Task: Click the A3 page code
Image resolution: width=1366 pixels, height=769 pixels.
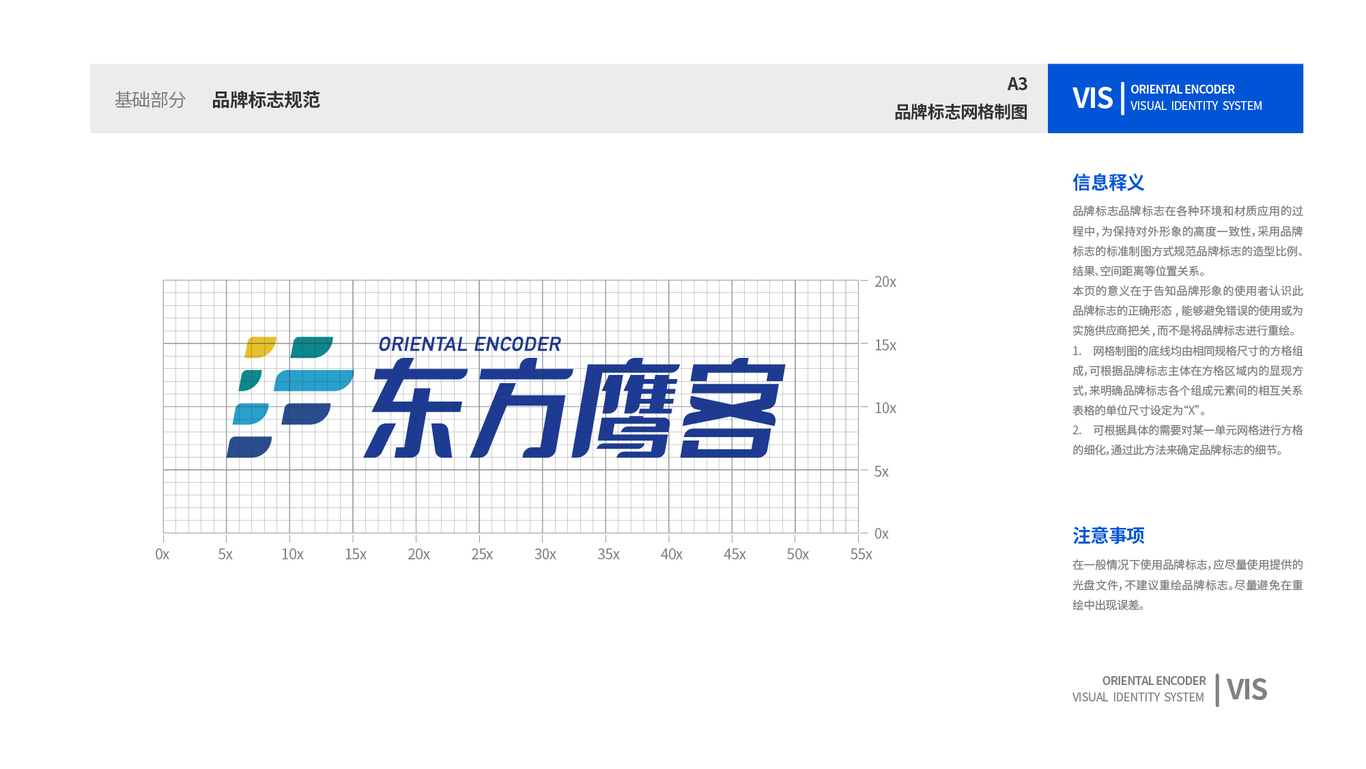Action: click(x=1017, y=84)
